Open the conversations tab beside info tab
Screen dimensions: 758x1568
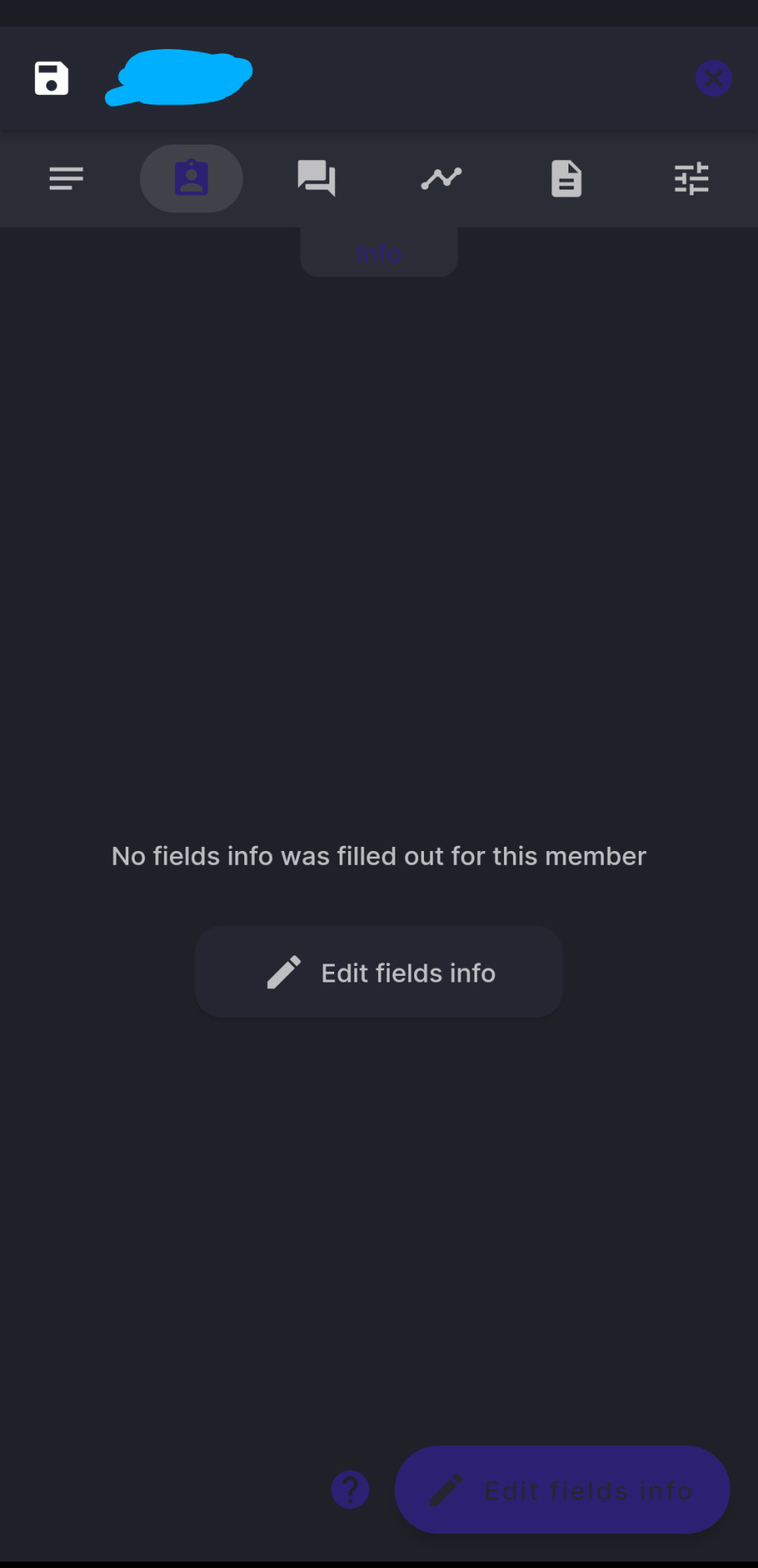pyautogui.click(x=316, y=178)
